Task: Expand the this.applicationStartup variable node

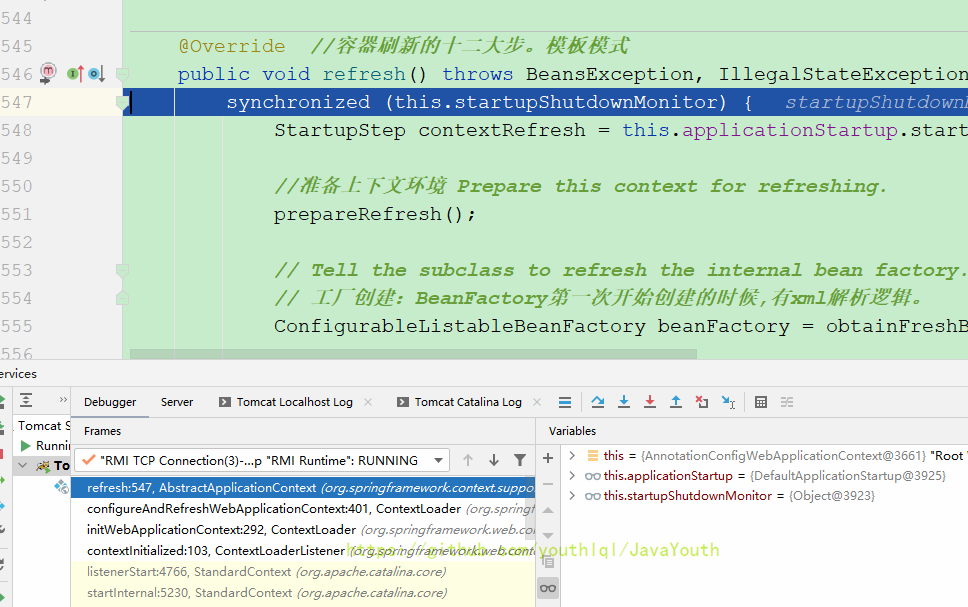Action: [572, 476]
